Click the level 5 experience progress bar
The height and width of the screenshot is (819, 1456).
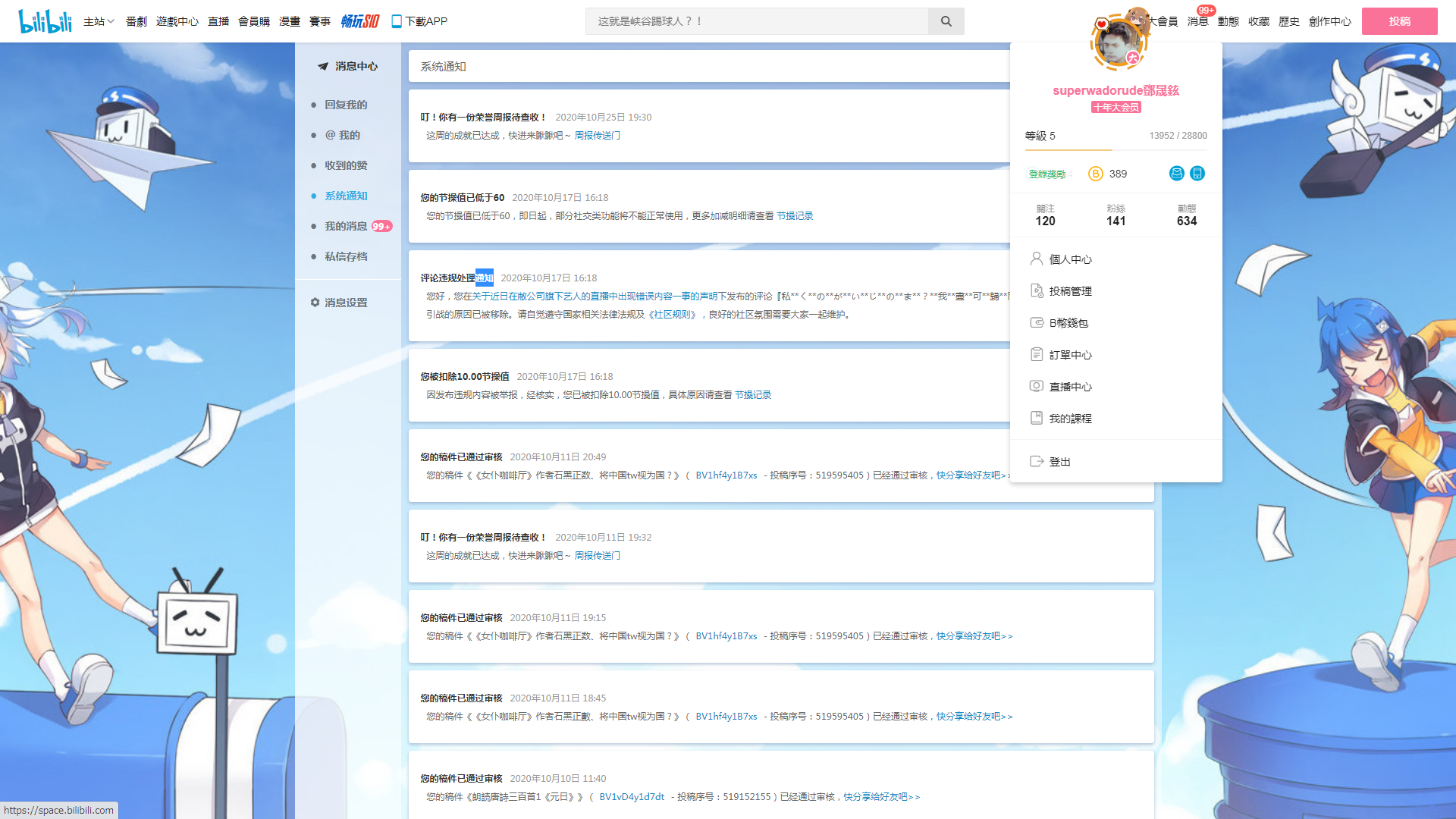tap(1116, 150)
